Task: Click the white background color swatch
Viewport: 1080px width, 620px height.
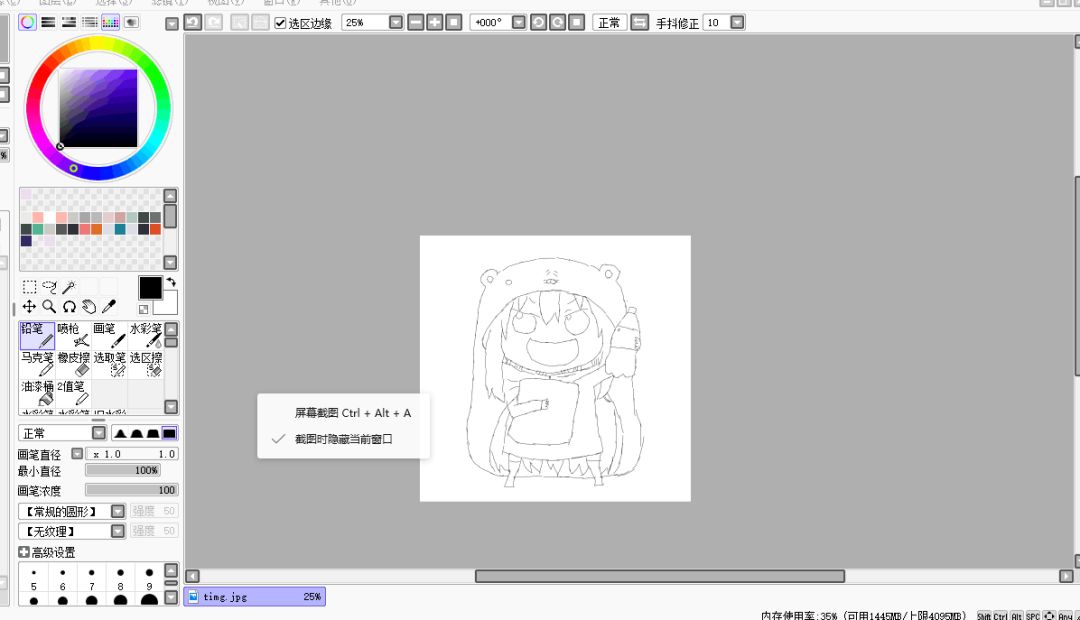Action: 169,307
